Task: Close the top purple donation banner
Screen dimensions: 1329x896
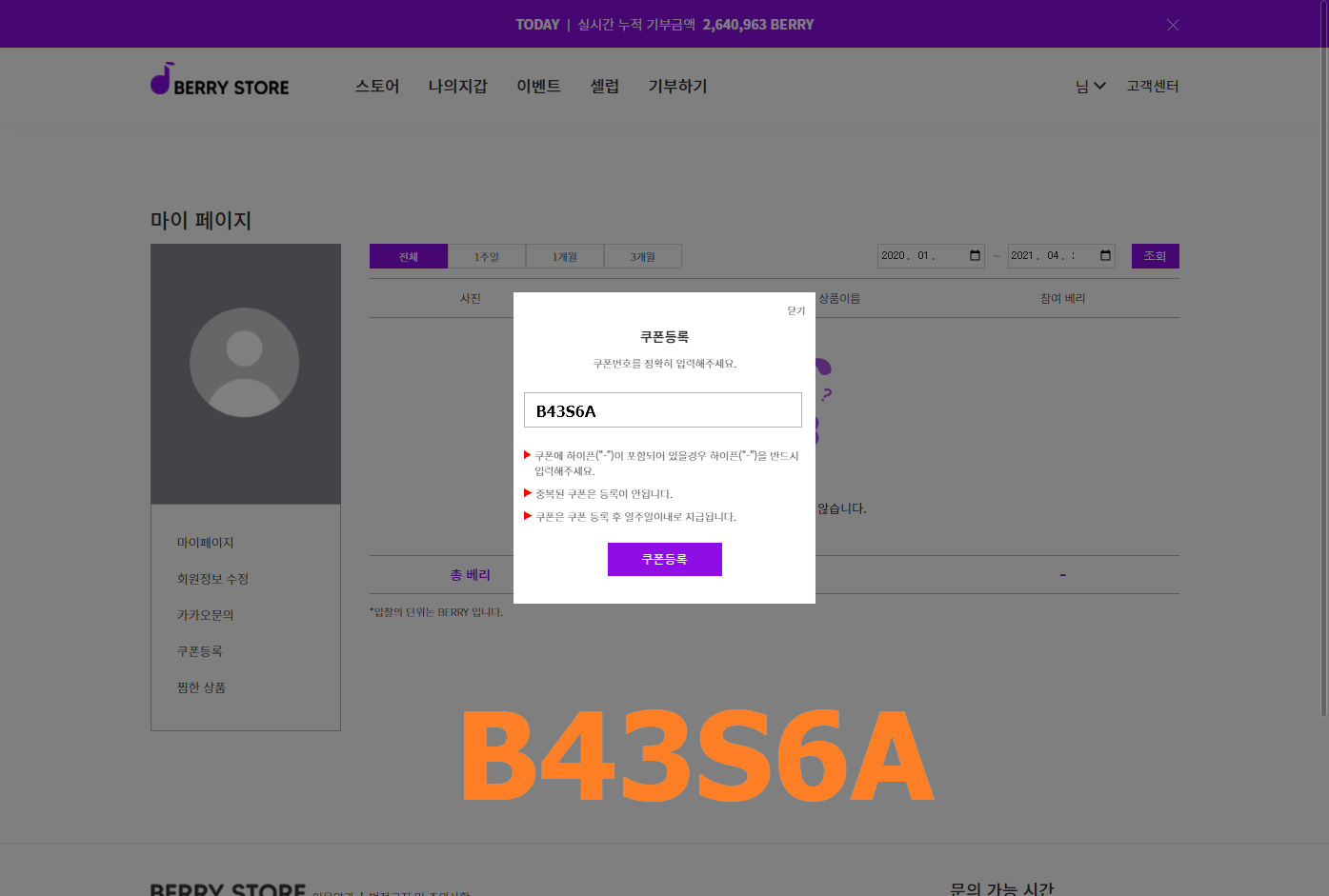Action: [x=1173, y=25]
